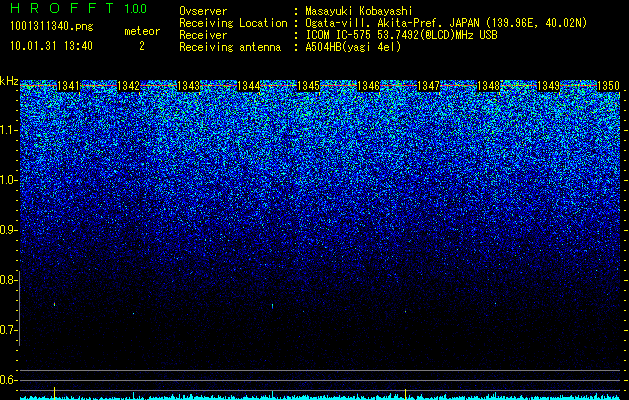Click the 1342 time marker
This screenshot has width=629, height=400.
pos(128,86)
